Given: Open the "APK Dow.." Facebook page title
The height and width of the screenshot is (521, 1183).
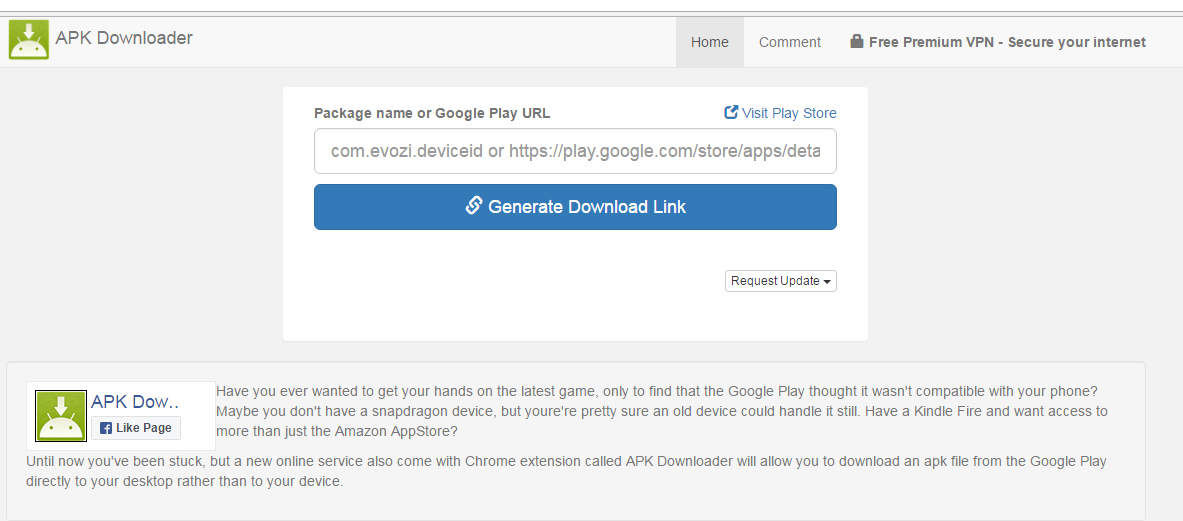Looking at the screenshot, I should click(x=135, y=402).
